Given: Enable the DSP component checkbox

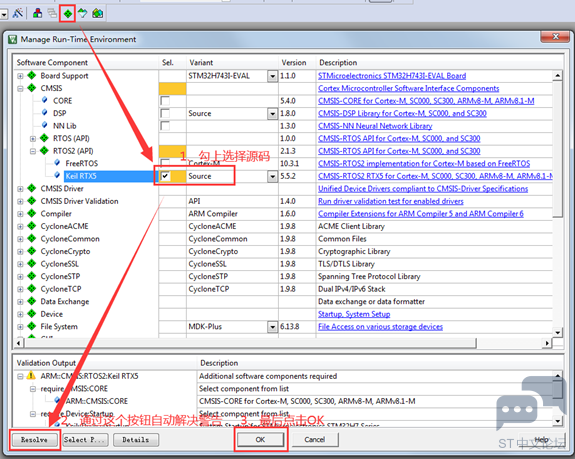Looking at the screenshot, I should click(x=165, y=113).
